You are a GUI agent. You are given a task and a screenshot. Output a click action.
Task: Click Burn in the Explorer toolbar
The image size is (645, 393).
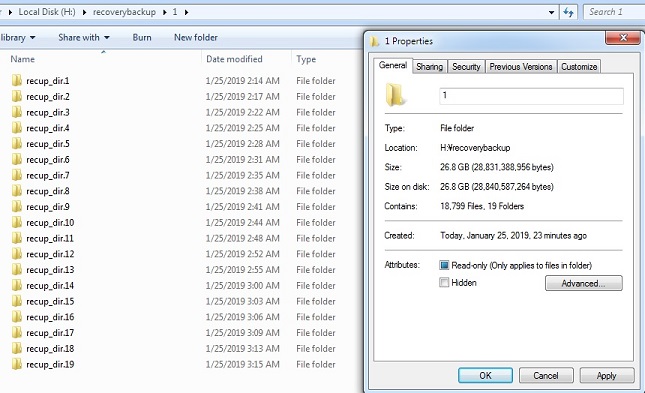point(142,37)
